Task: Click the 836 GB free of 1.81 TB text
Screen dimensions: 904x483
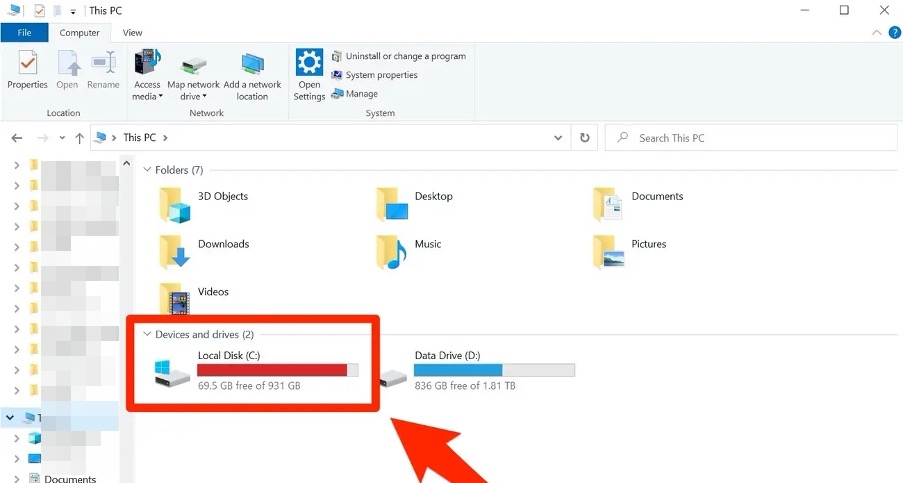Action: click(465, 386)
